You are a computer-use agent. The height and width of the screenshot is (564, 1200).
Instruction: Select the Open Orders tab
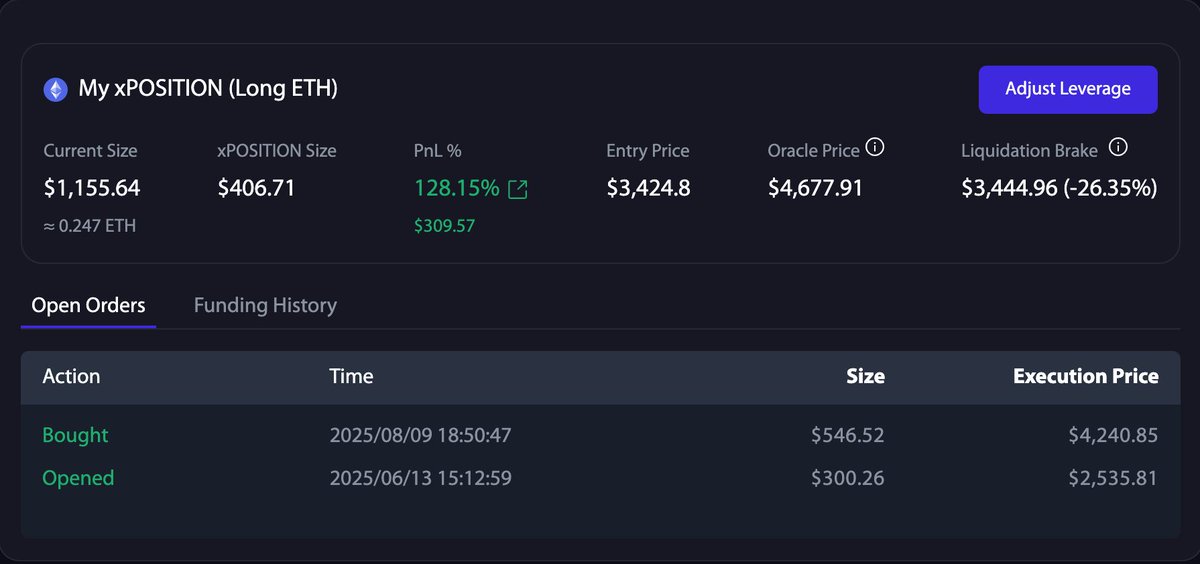point(88,305)
